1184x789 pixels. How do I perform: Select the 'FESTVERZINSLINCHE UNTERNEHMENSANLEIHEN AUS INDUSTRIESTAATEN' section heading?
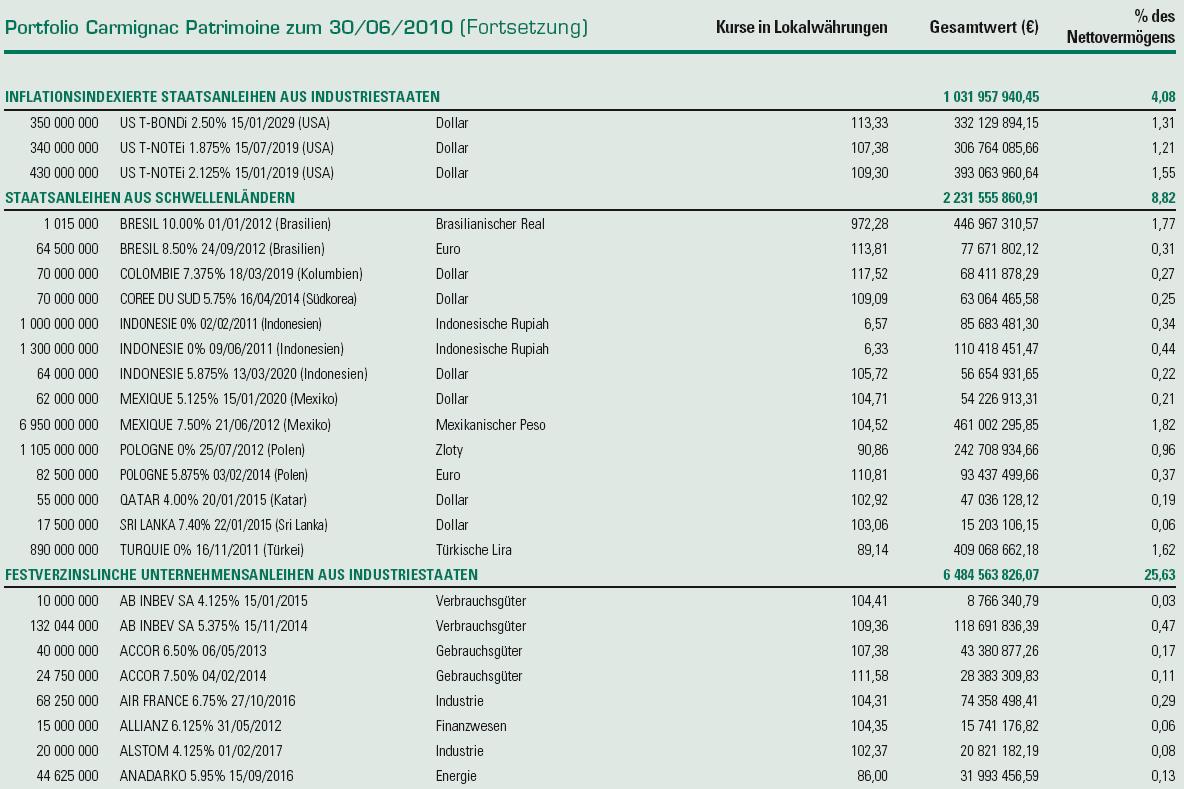[242, 575]
